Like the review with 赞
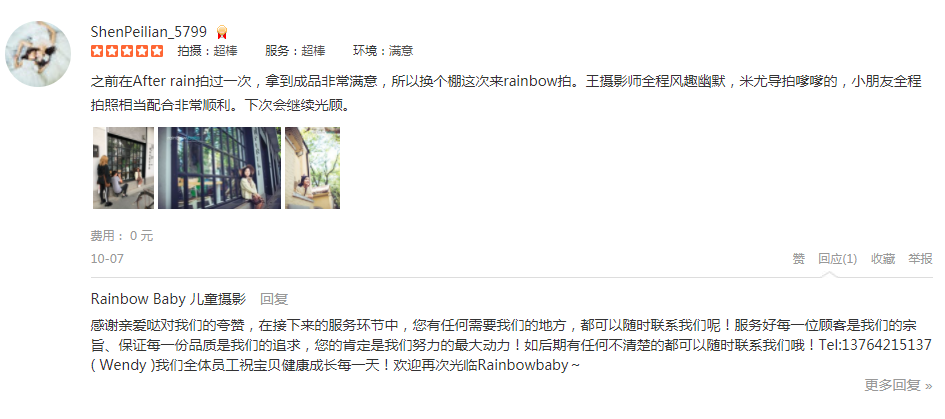 [x=799, y=259]
